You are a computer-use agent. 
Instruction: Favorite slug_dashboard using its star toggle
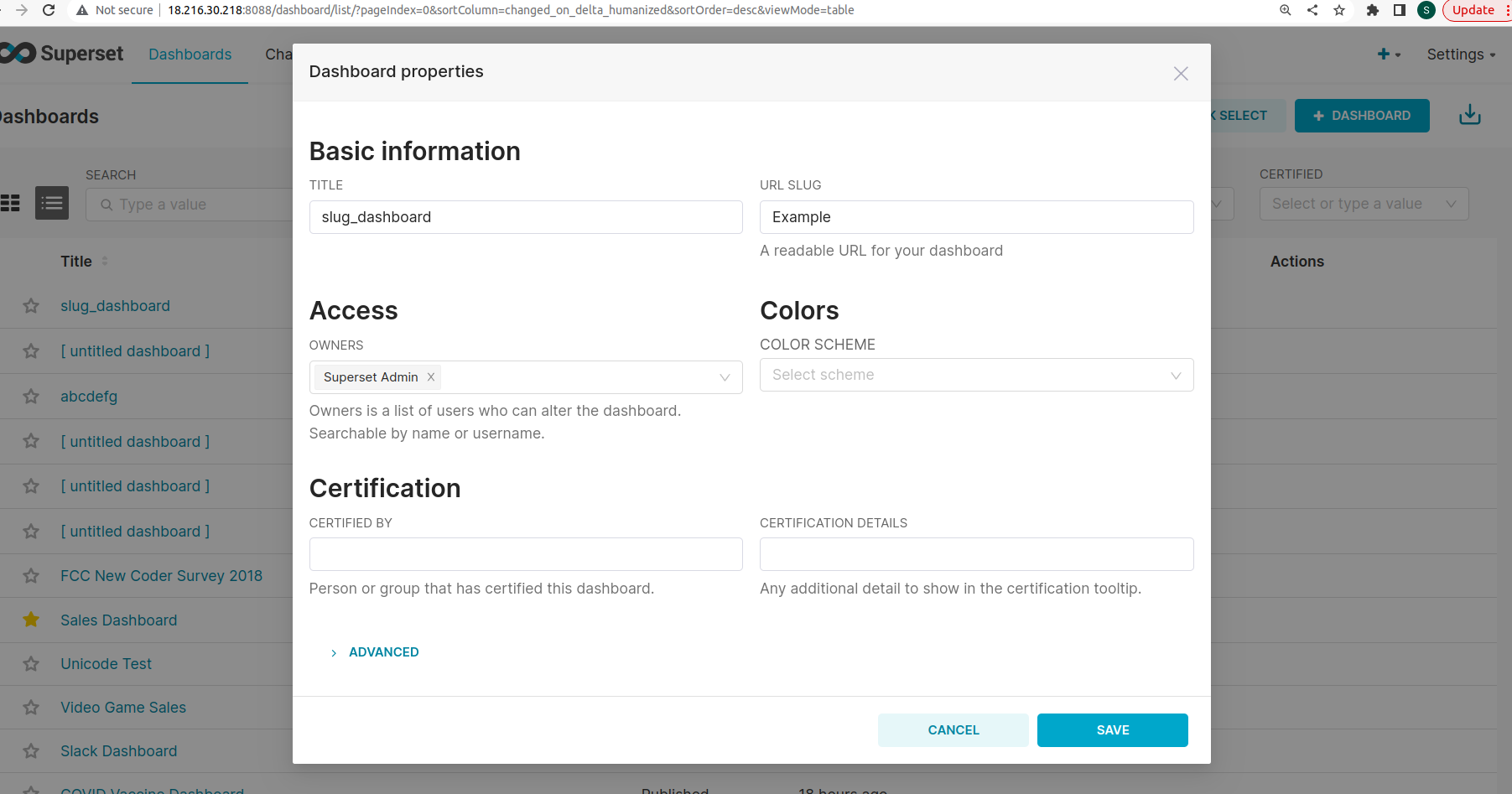click(x=31, y=305)
